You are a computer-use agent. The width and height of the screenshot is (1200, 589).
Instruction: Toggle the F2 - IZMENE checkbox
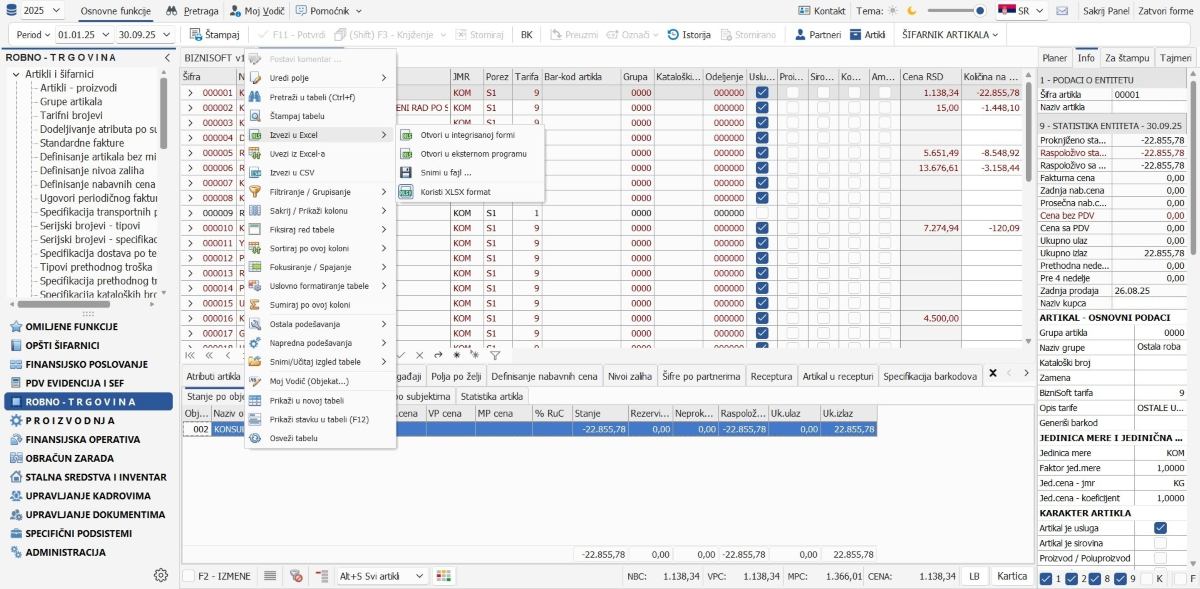click(189, 576)
